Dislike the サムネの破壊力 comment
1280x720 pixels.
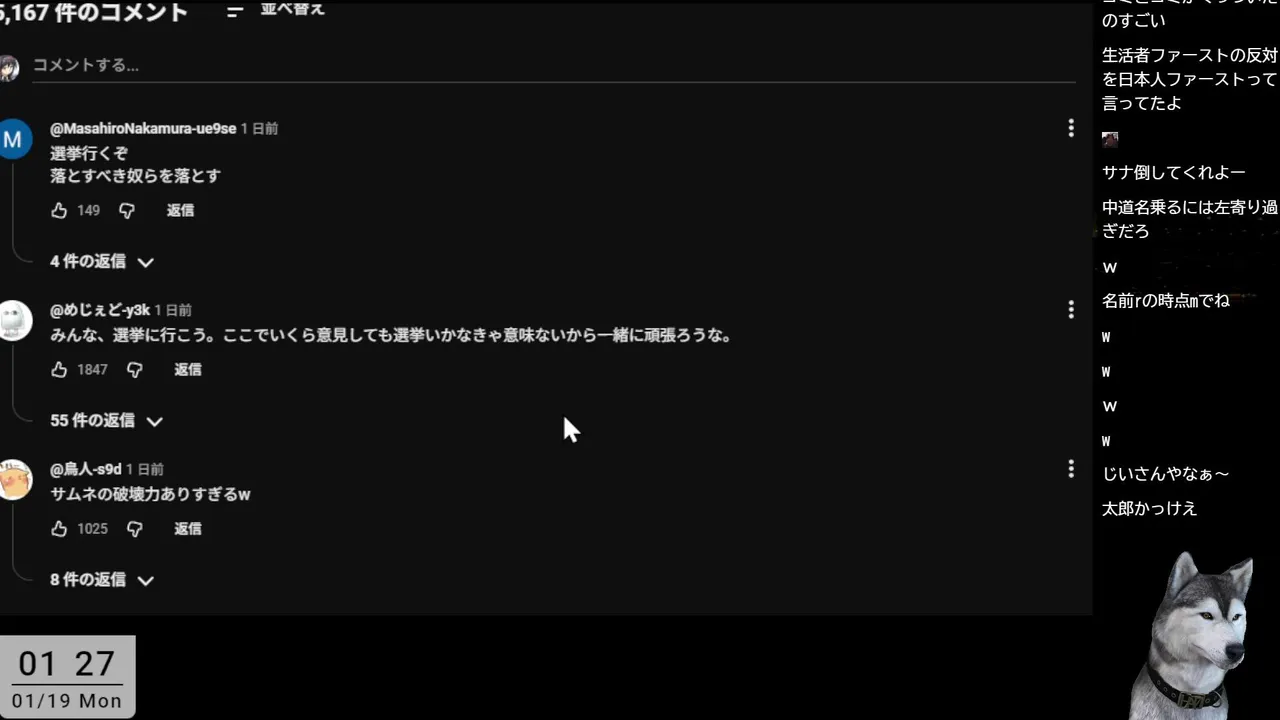click(x=135, y=529)
